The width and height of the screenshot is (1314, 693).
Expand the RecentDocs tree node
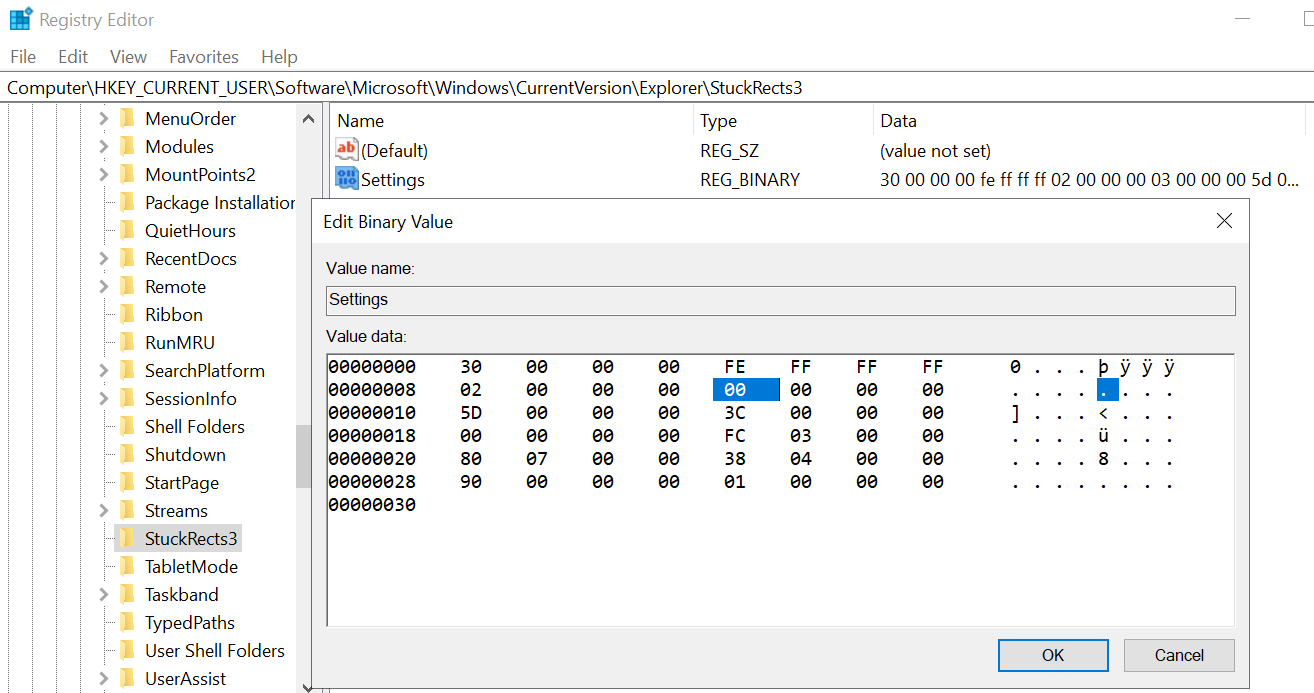[104, 258]
